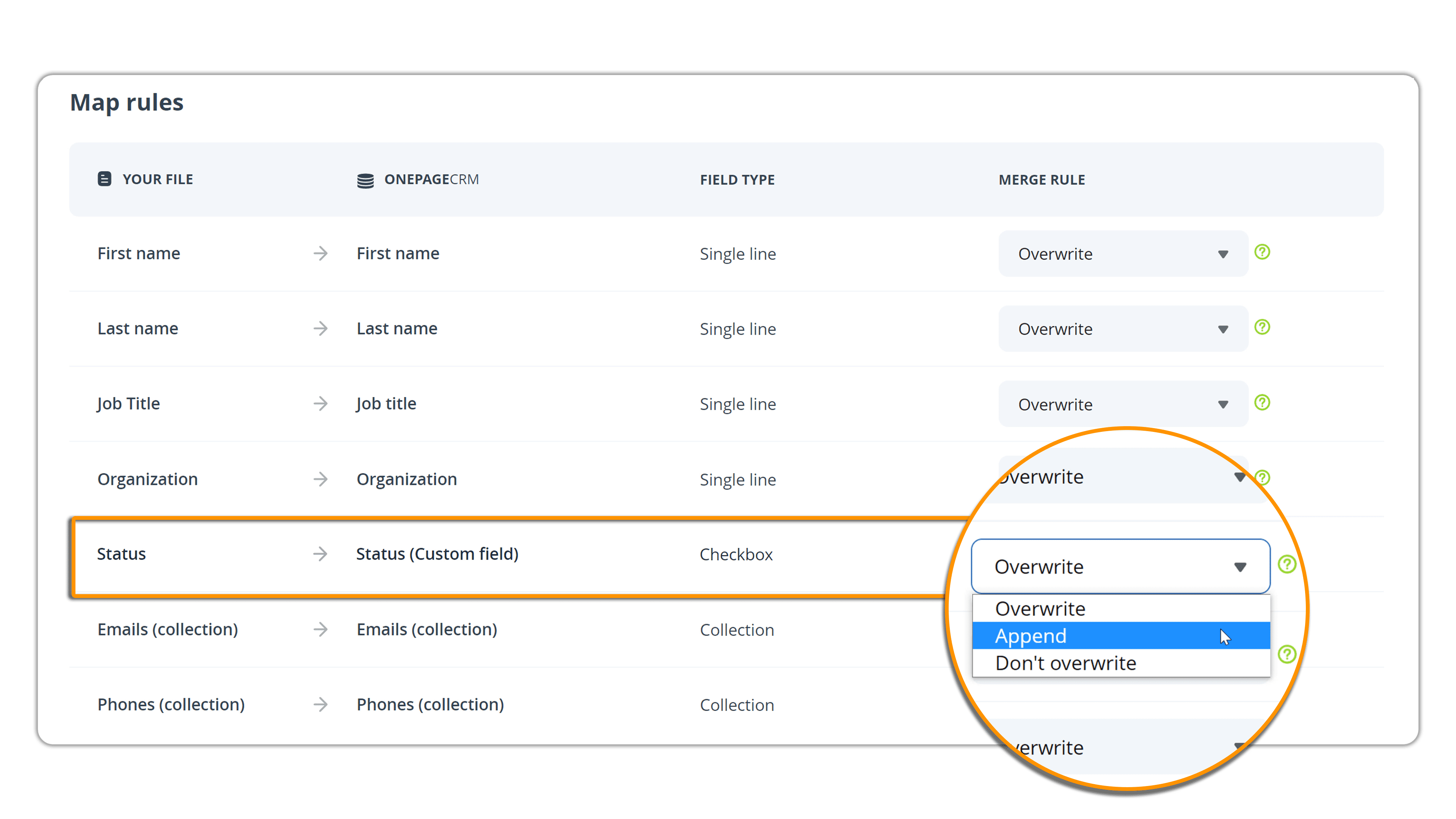Click the help icon next to Last name
The width and height of the screenshot is (1456, 819).
[1265, 328]
